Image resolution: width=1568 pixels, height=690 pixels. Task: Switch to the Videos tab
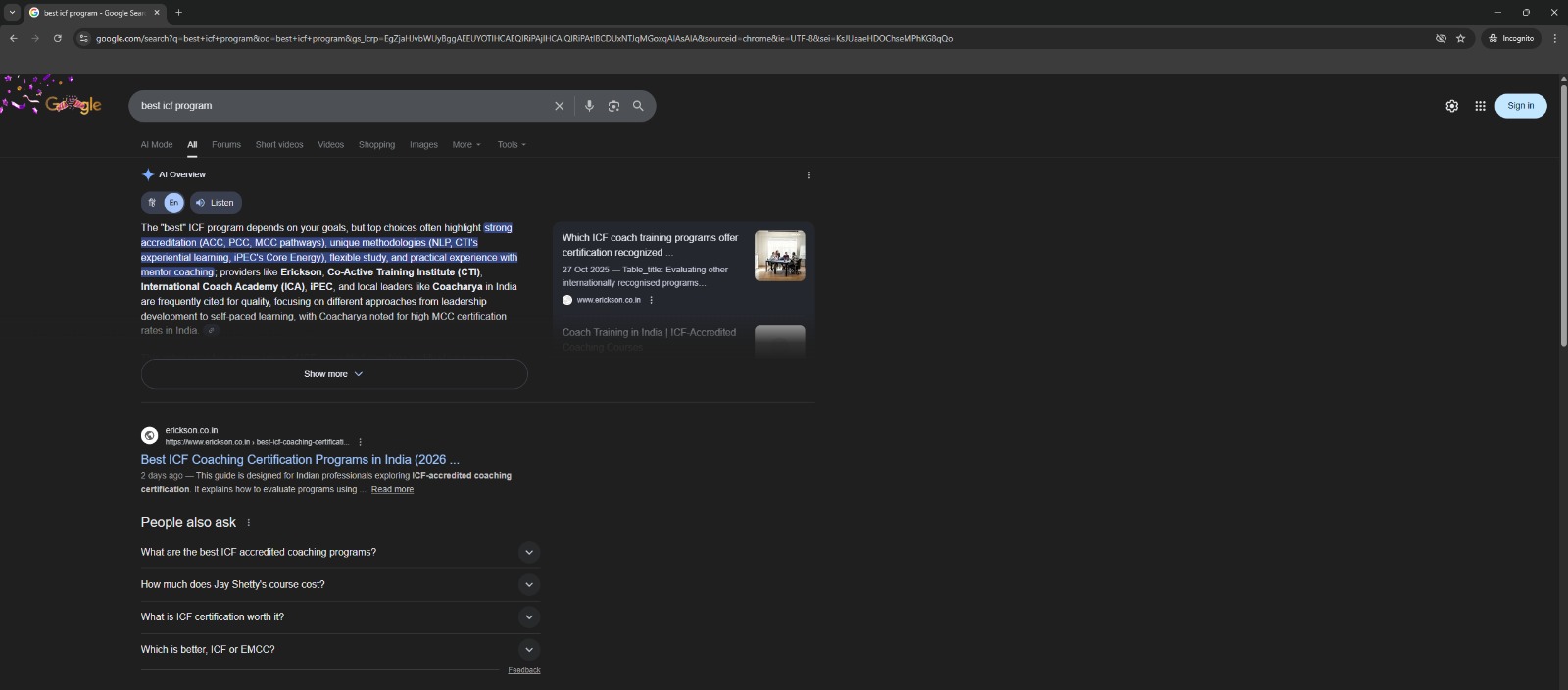331,145
